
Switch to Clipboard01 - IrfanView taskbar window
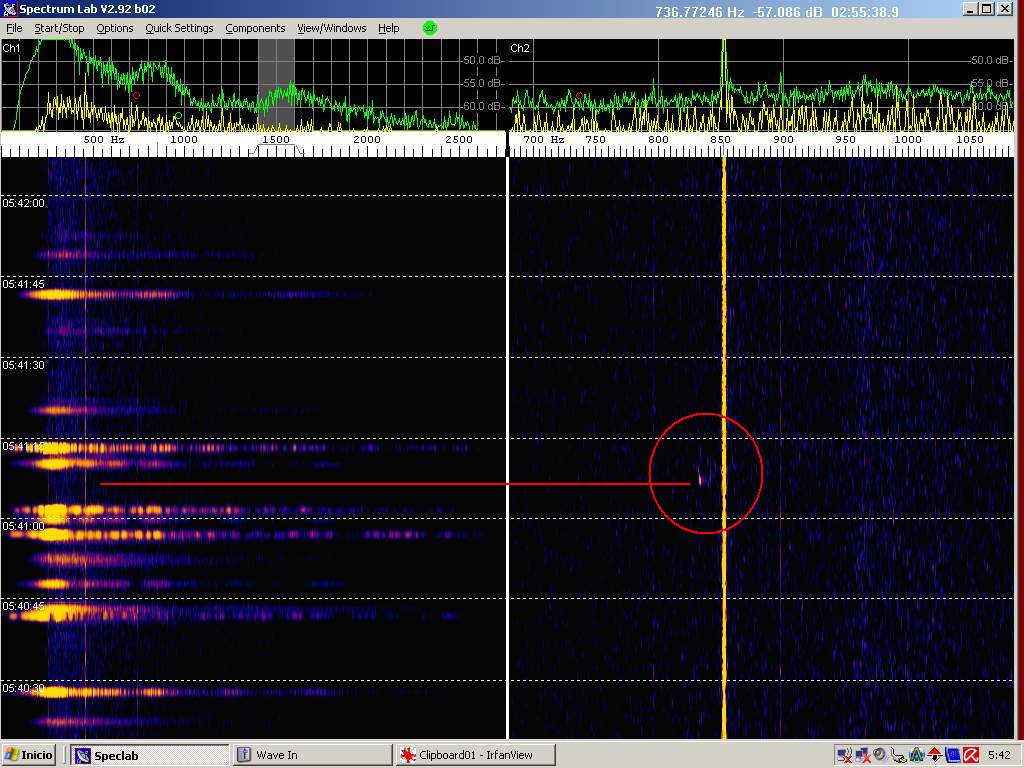(474, 755)
